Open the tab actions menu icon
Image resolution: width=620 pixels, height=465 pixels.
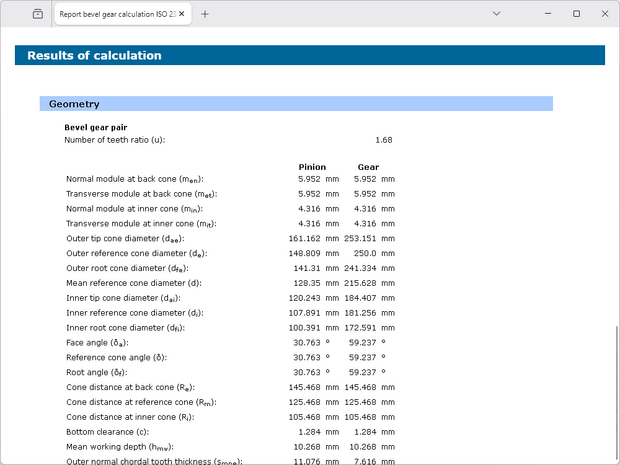[x=37, y=14]
